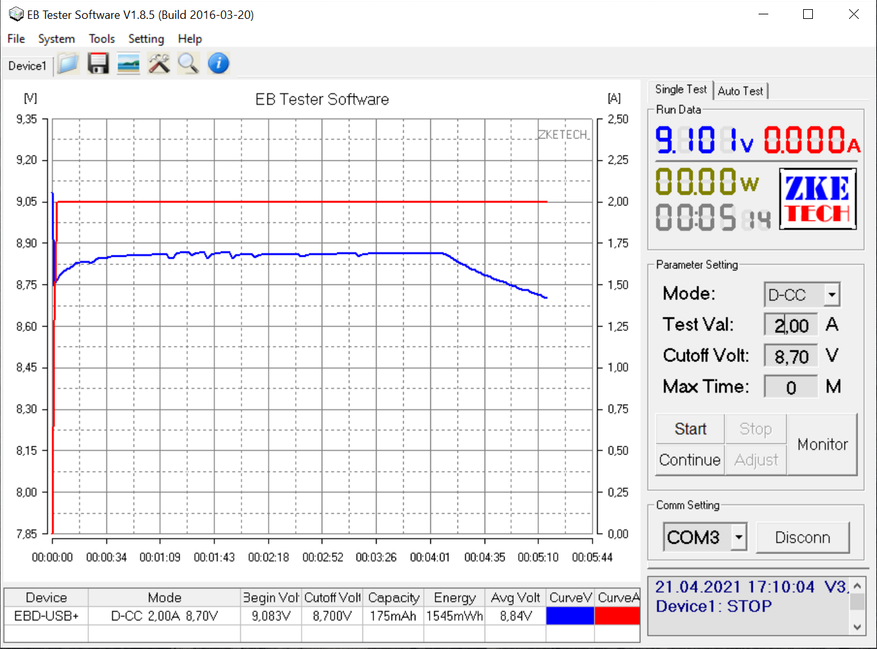Click the blue CurveV color swatch
This screenshot has width=877, height=649.
pyautogui.click(x=570, y=616)
